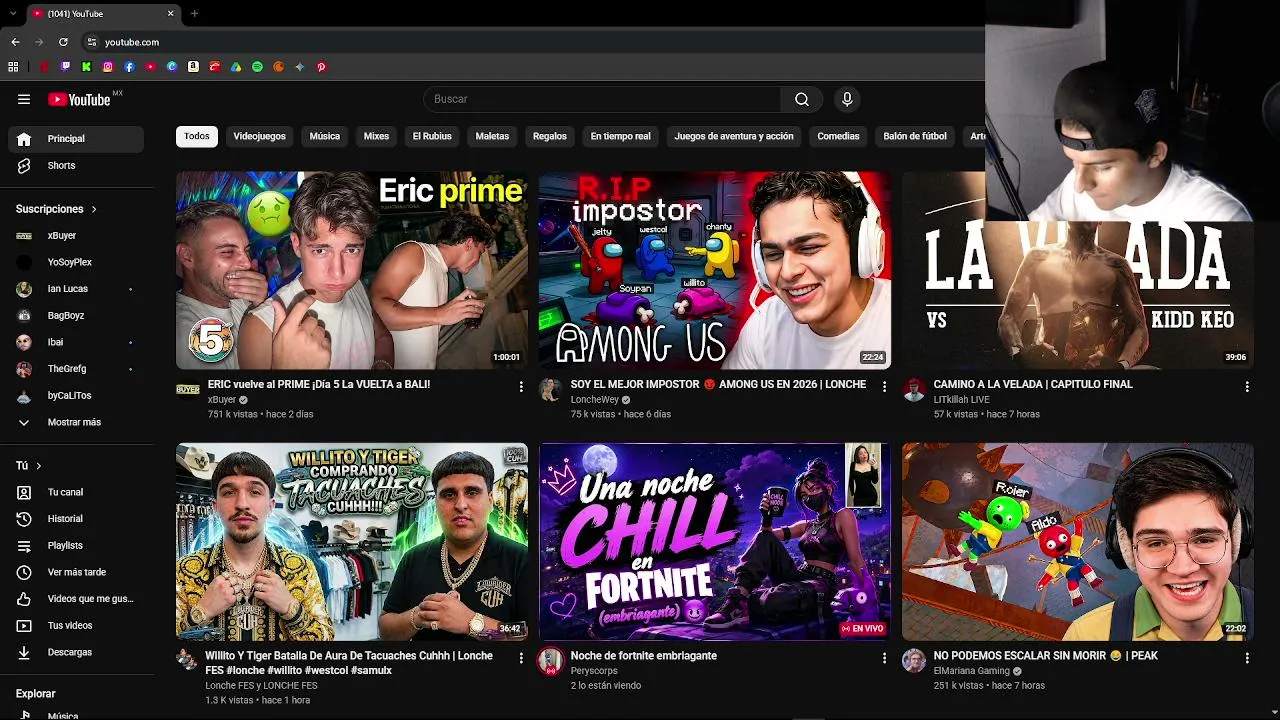
Task: Open options for the ERIC vuelve al PRIME video
Action: (521, 386)
